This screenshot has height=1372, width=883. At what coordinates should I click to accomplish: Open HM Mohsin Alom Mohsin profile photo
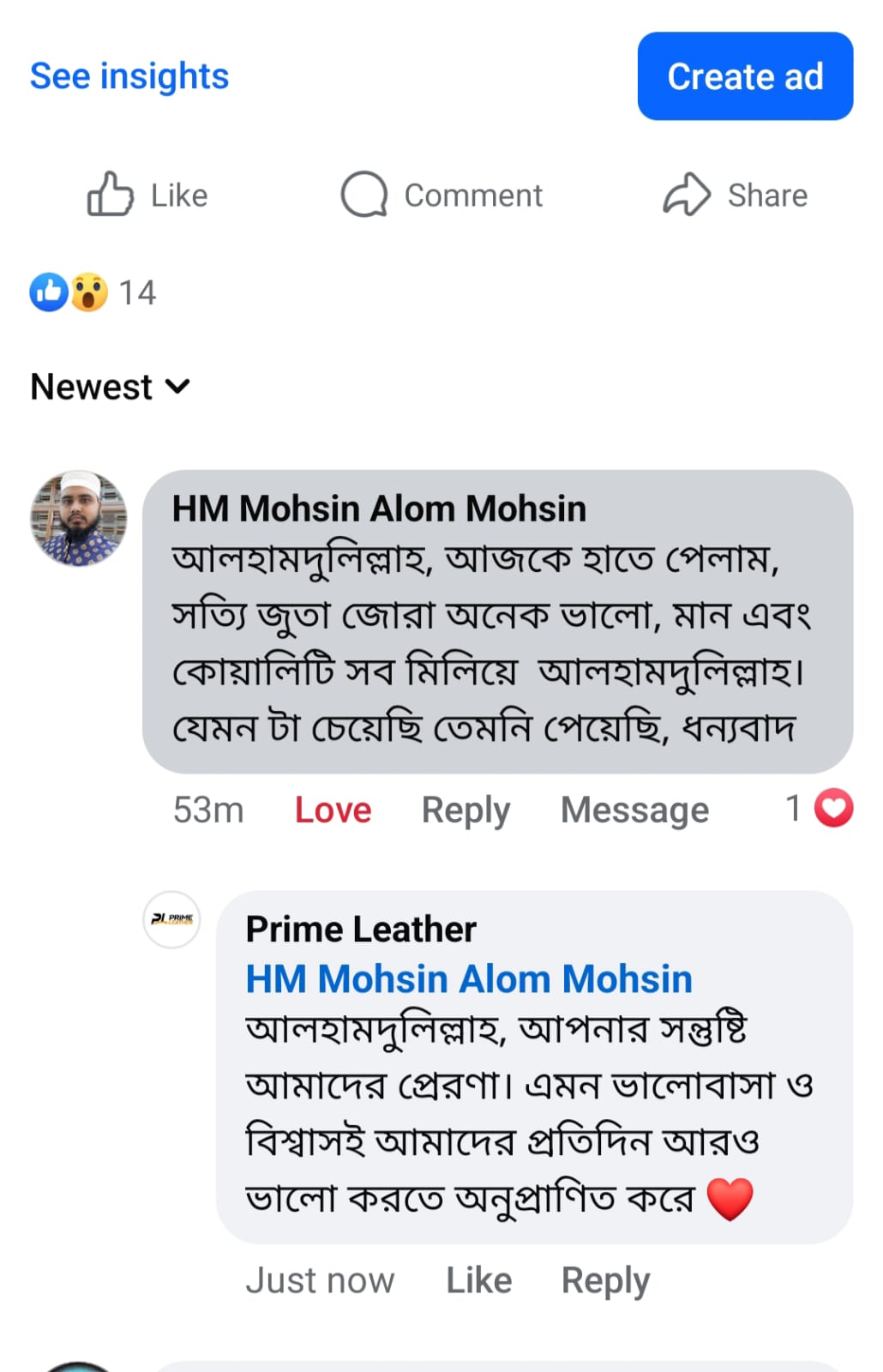pos(79,518)
